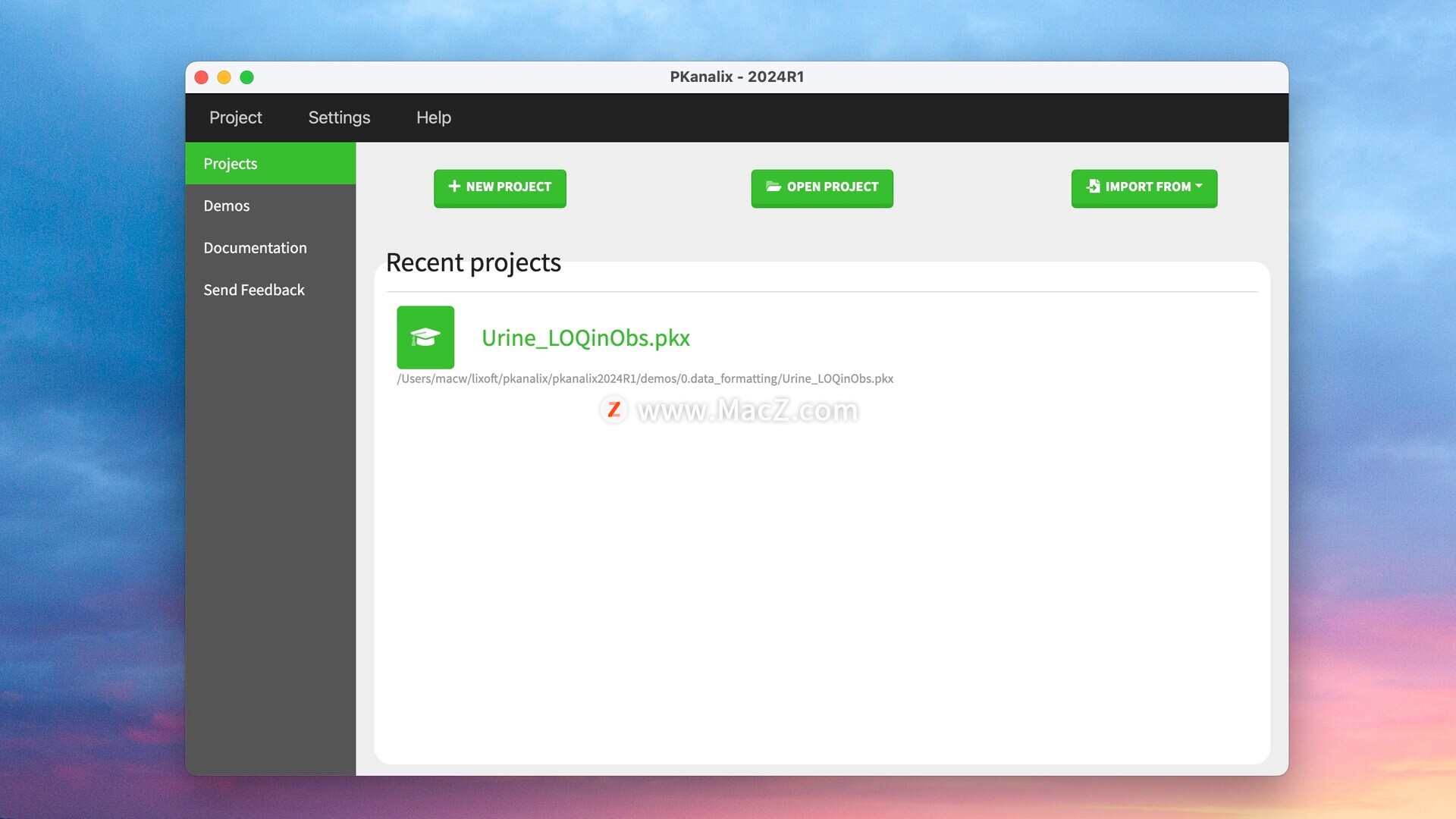This screenshot has height=819, width=1456.
Task: Click the IMPORT FROM button label
Action: [1147, 187]
